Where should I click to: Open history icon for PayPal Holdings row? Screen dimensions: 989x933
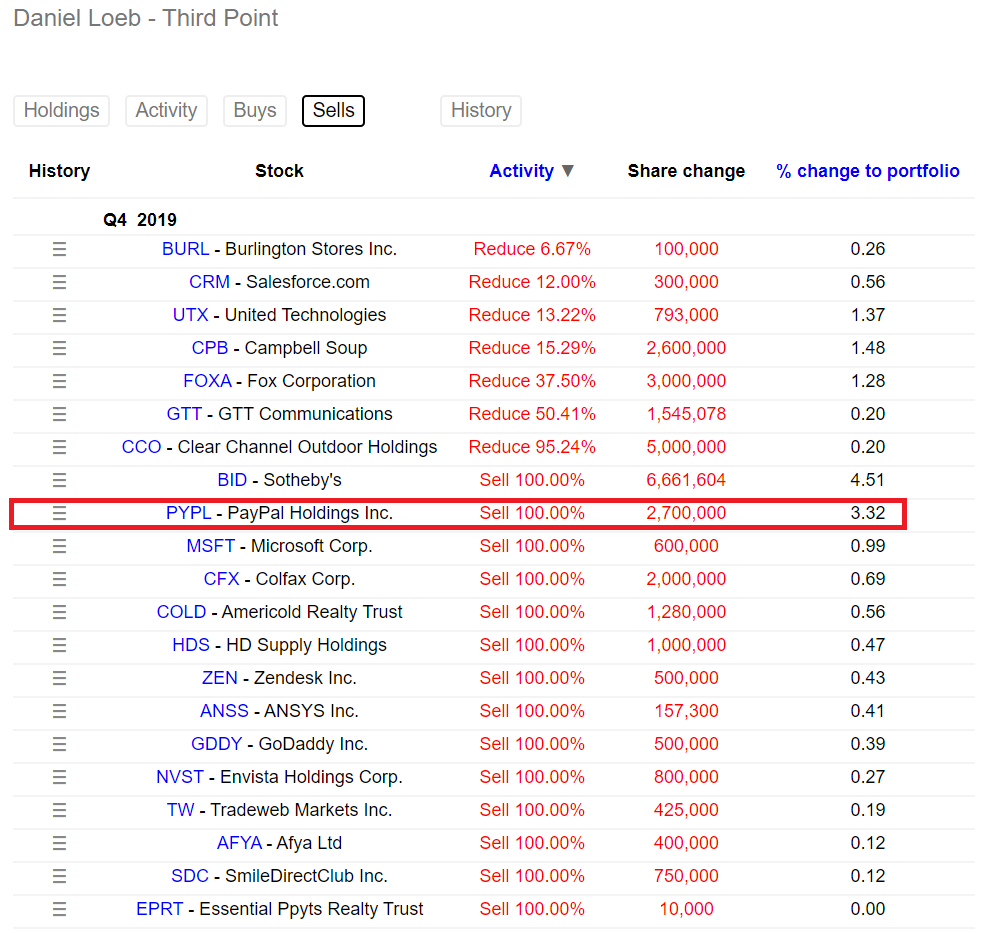pos(59,513)
